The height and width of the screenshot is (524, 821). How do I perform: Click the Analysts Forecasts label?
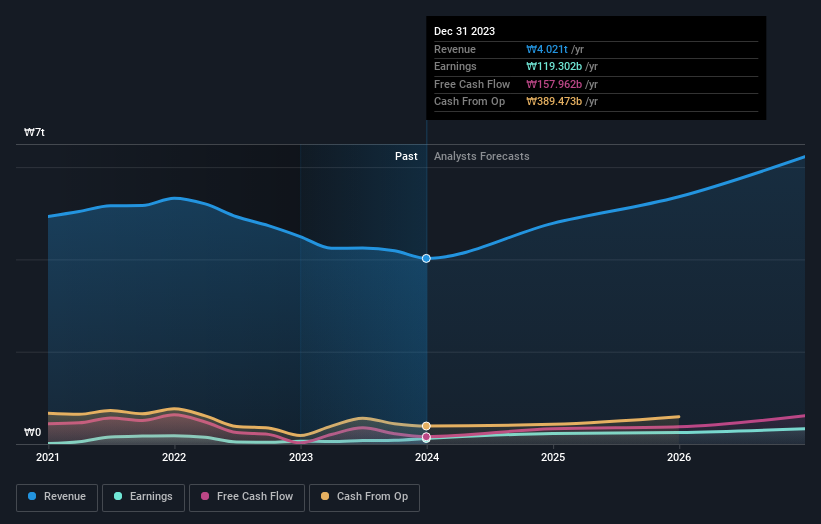click(482, 157)
